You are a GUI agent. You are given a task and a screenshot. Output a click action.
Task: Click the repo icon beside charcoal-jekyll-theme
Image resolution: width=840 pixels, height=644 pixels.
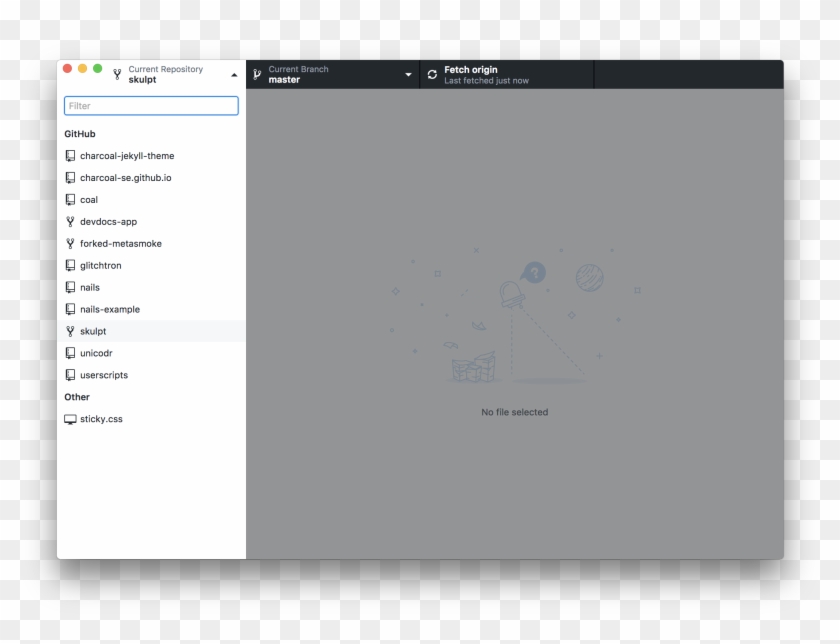pos(70,156)
